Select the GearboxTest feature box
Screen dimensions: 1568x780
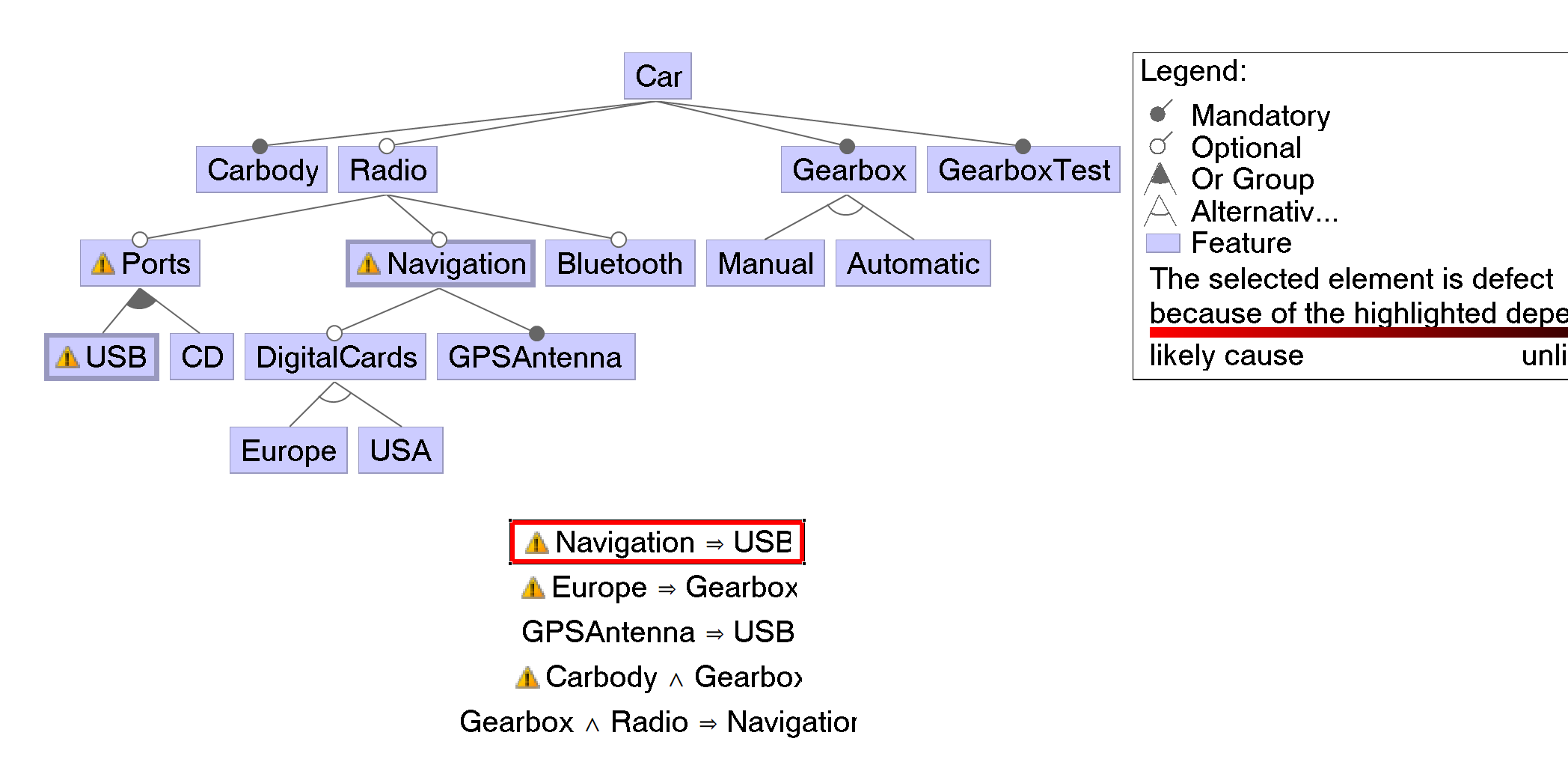point(1023,169)
